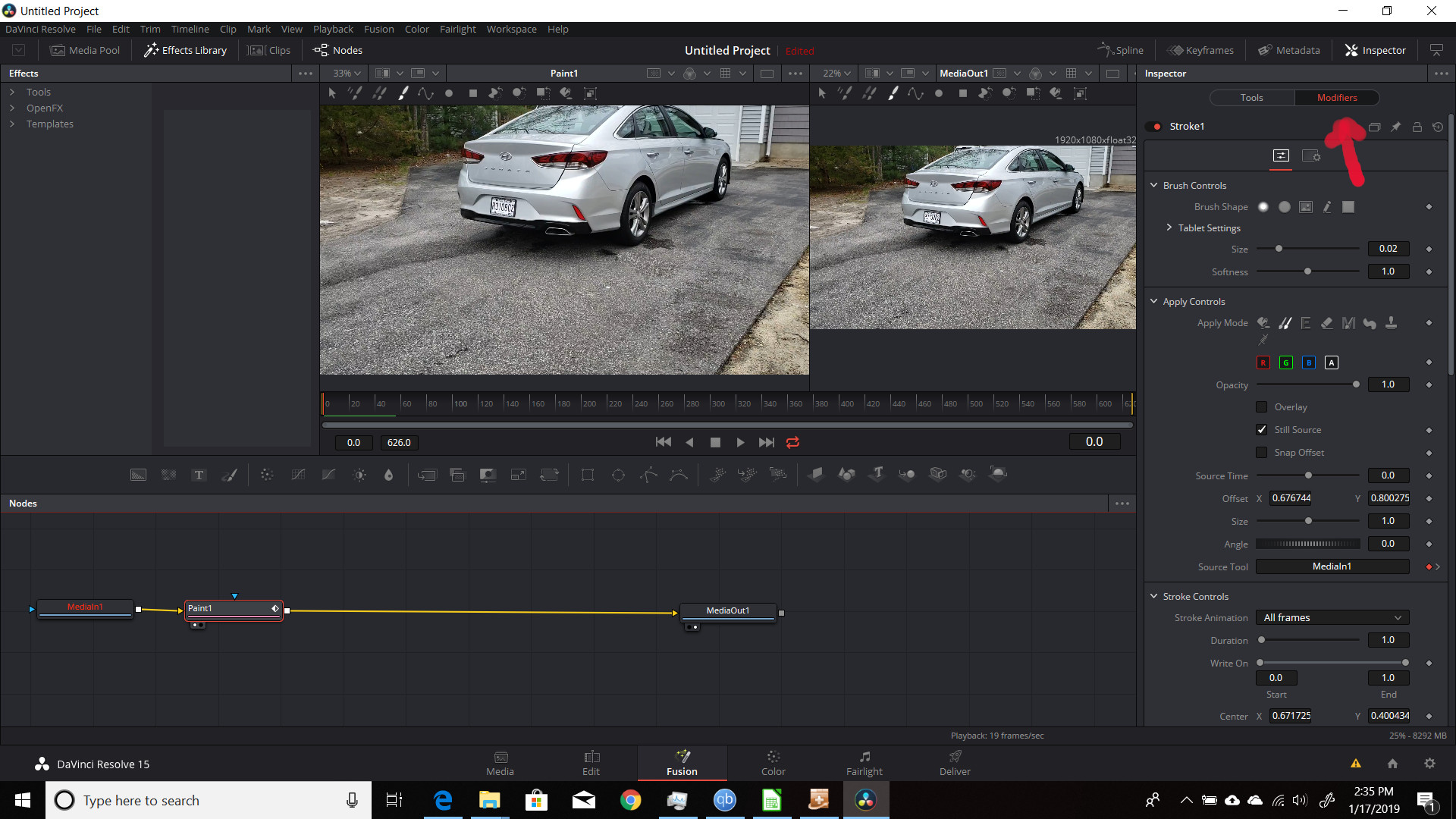The image size is (1456, 819).
Task: Toggle the blue channel button
Action: tap(1309, 363)
